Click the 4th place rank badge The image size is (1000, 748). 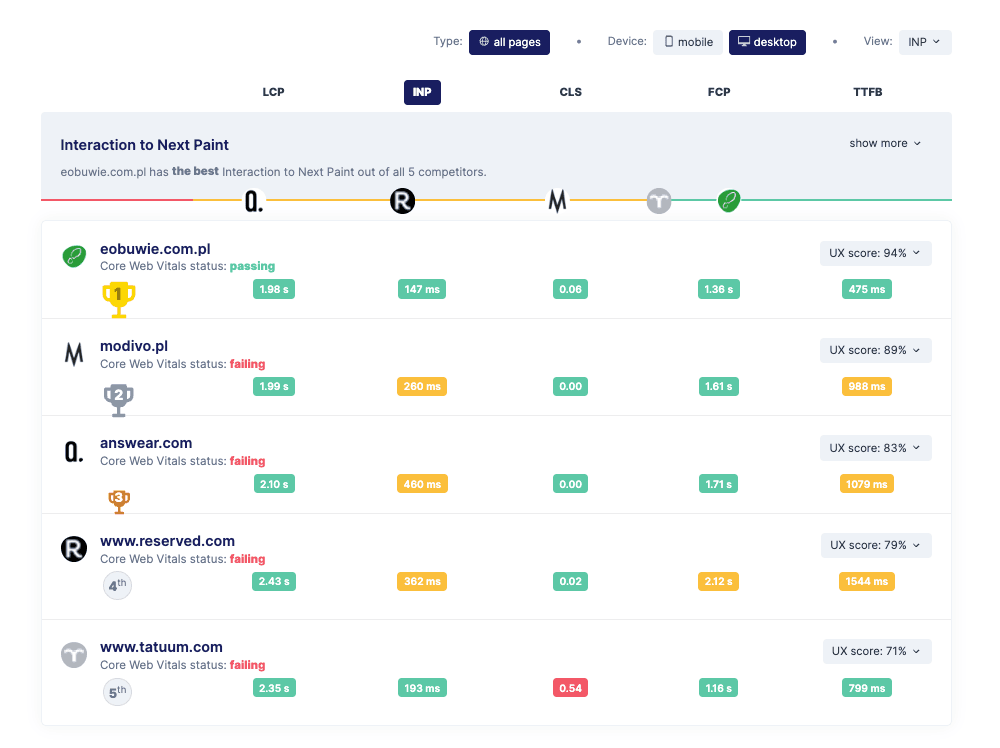point(118,585)
